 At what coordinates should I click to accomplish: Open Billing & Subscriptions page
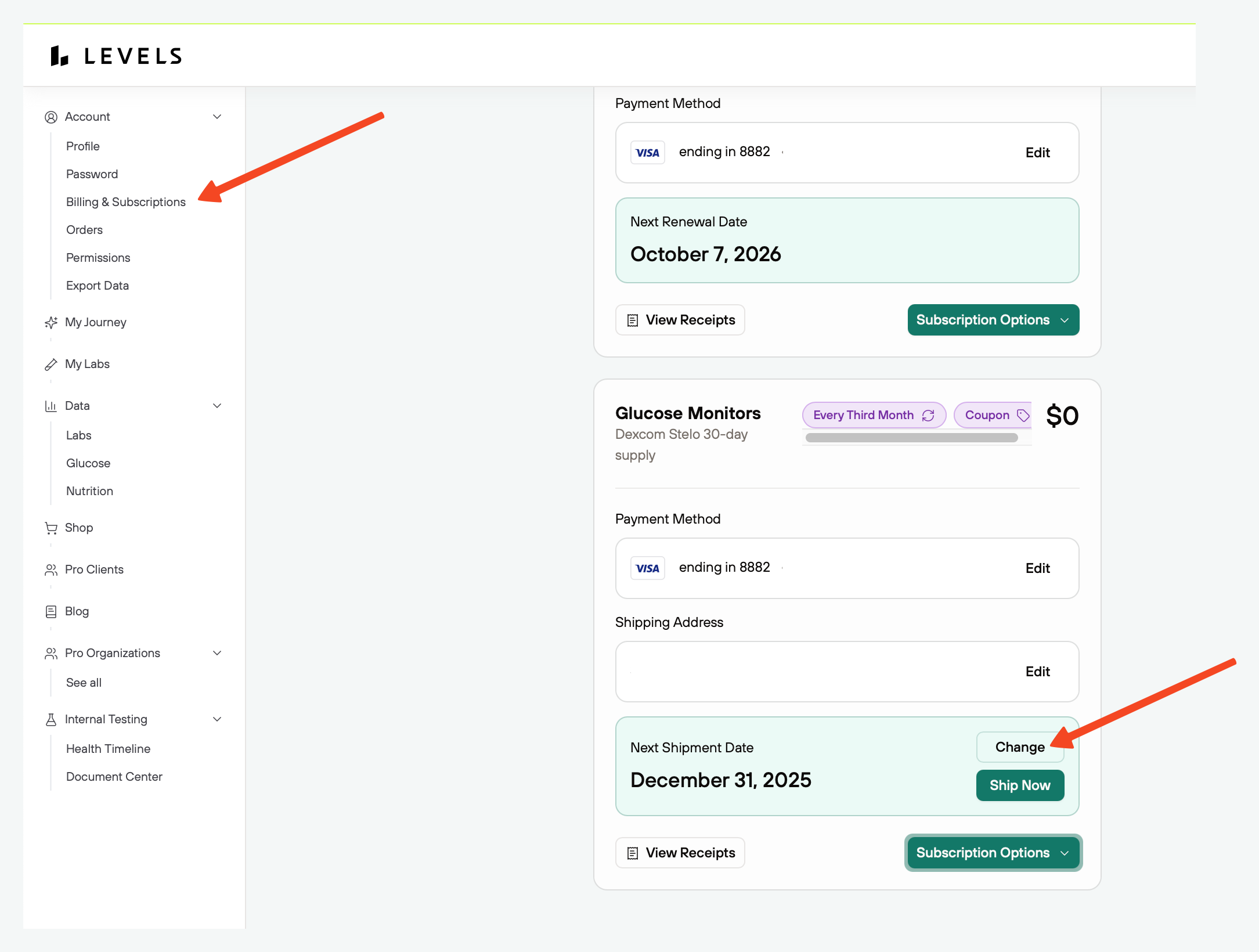click(126, 202)
